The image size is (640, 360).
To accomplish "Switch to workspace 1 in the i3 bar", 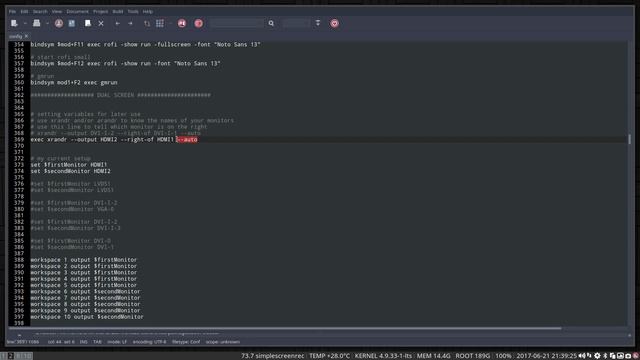I will 3,356.
